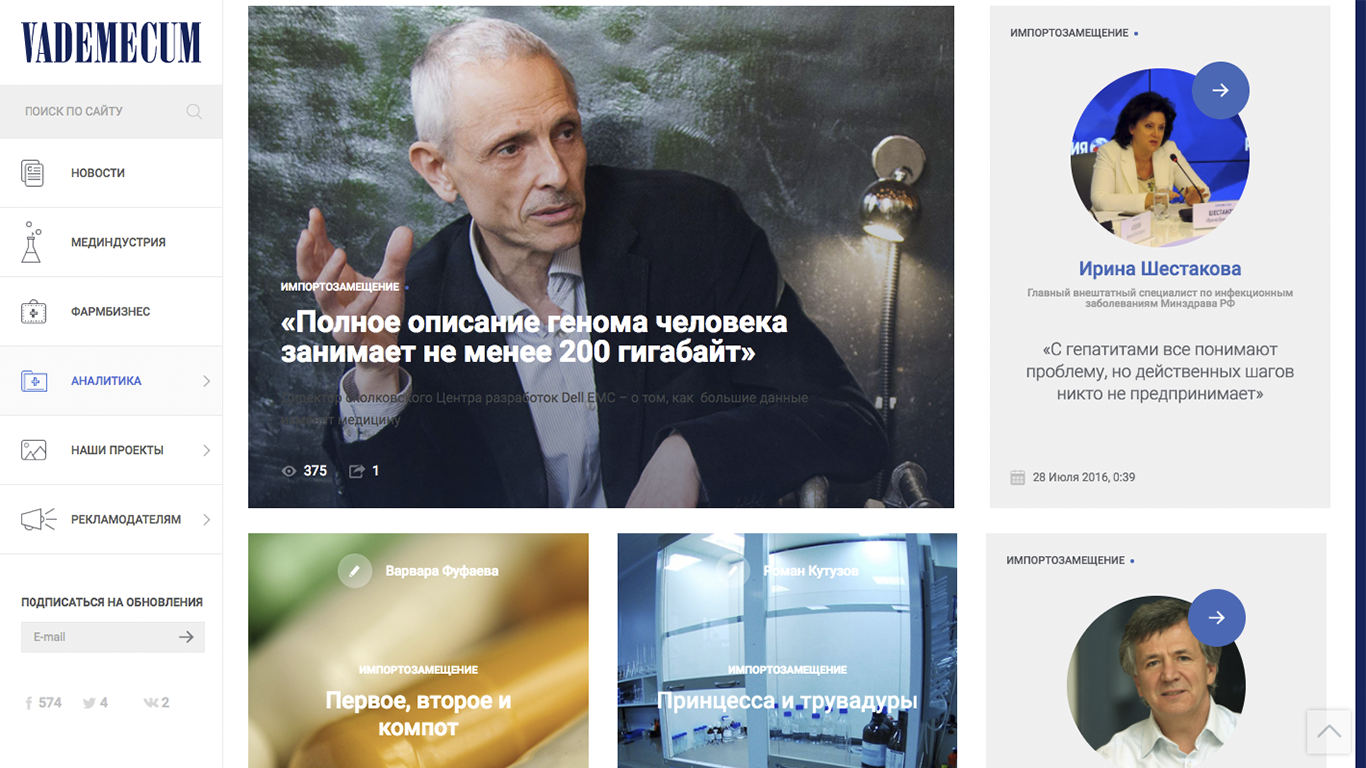This screenshot has height=768, width=1366.
Task: Share via the Facebook icon
Action: [29, 703]
